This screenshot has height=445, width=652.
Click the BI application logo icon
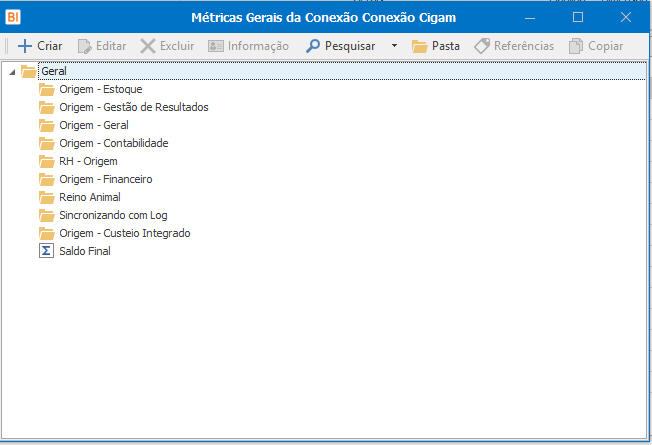(x=13, y=17)
